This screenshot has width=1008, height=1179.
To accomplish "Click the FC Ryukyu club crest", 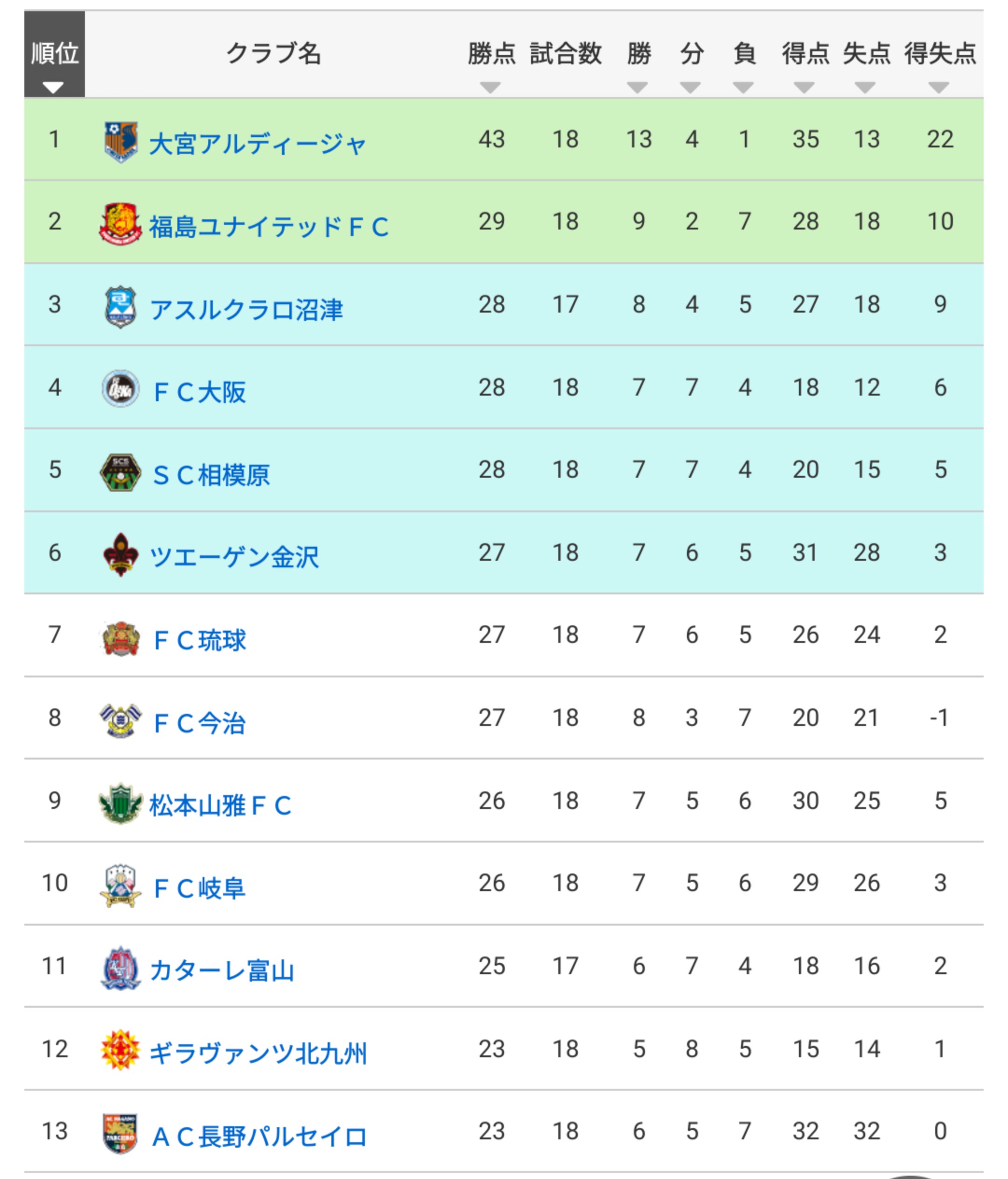I will pyautogui.click(x=120, y=638).
